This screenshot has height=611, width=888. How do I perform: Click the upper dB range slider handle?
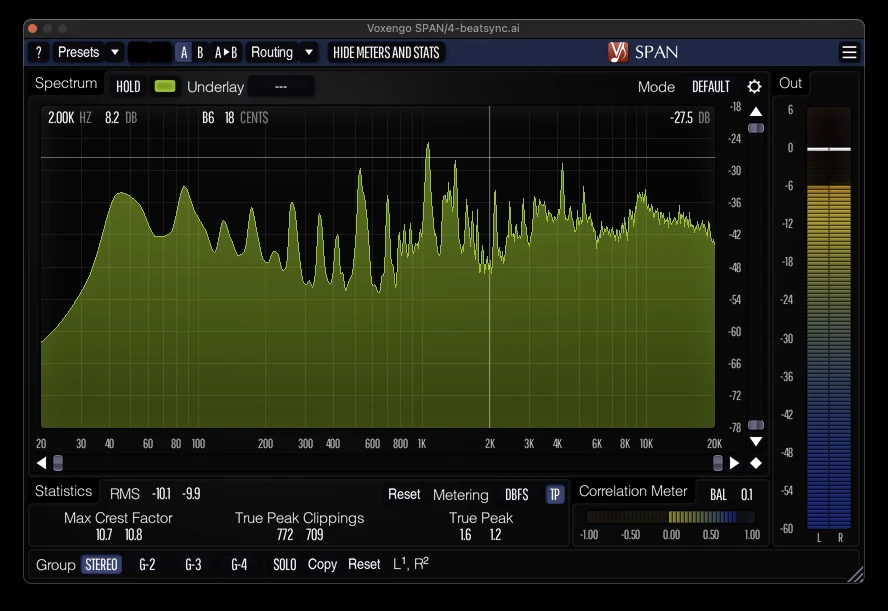tap(756, 129)
